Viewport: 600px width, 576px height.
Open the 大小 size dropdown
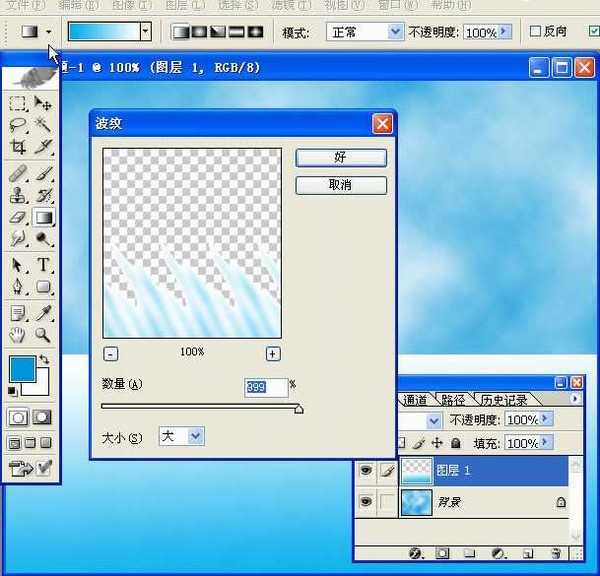click(x=182, y=436)
